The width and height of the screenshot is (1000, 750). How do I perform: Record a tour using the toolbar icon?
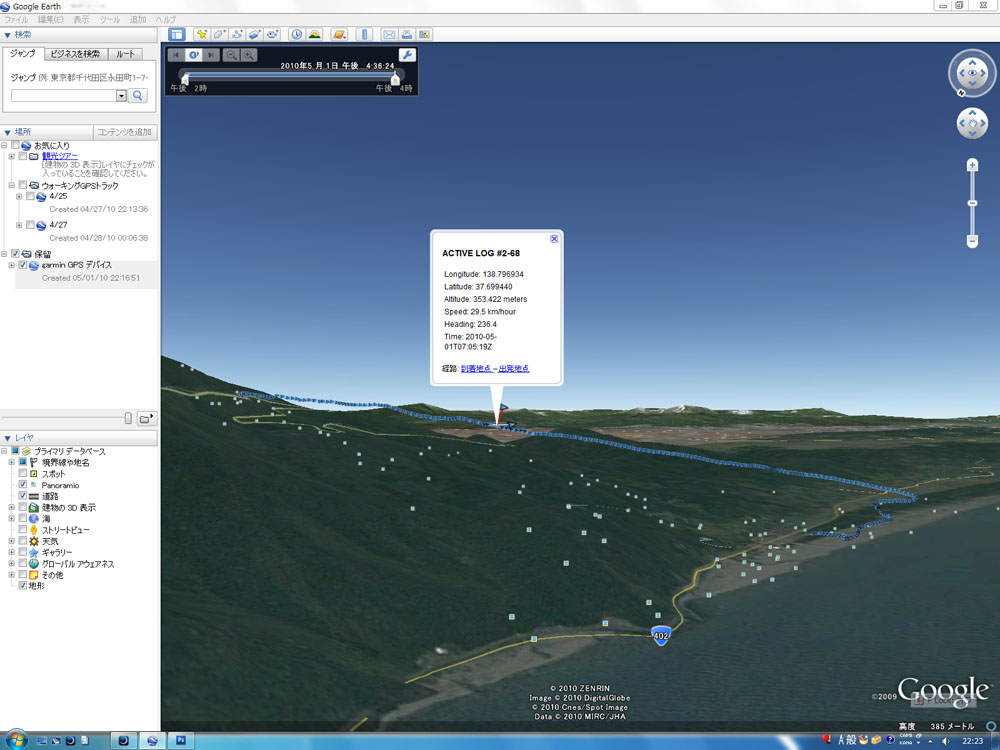pos(273,34)
